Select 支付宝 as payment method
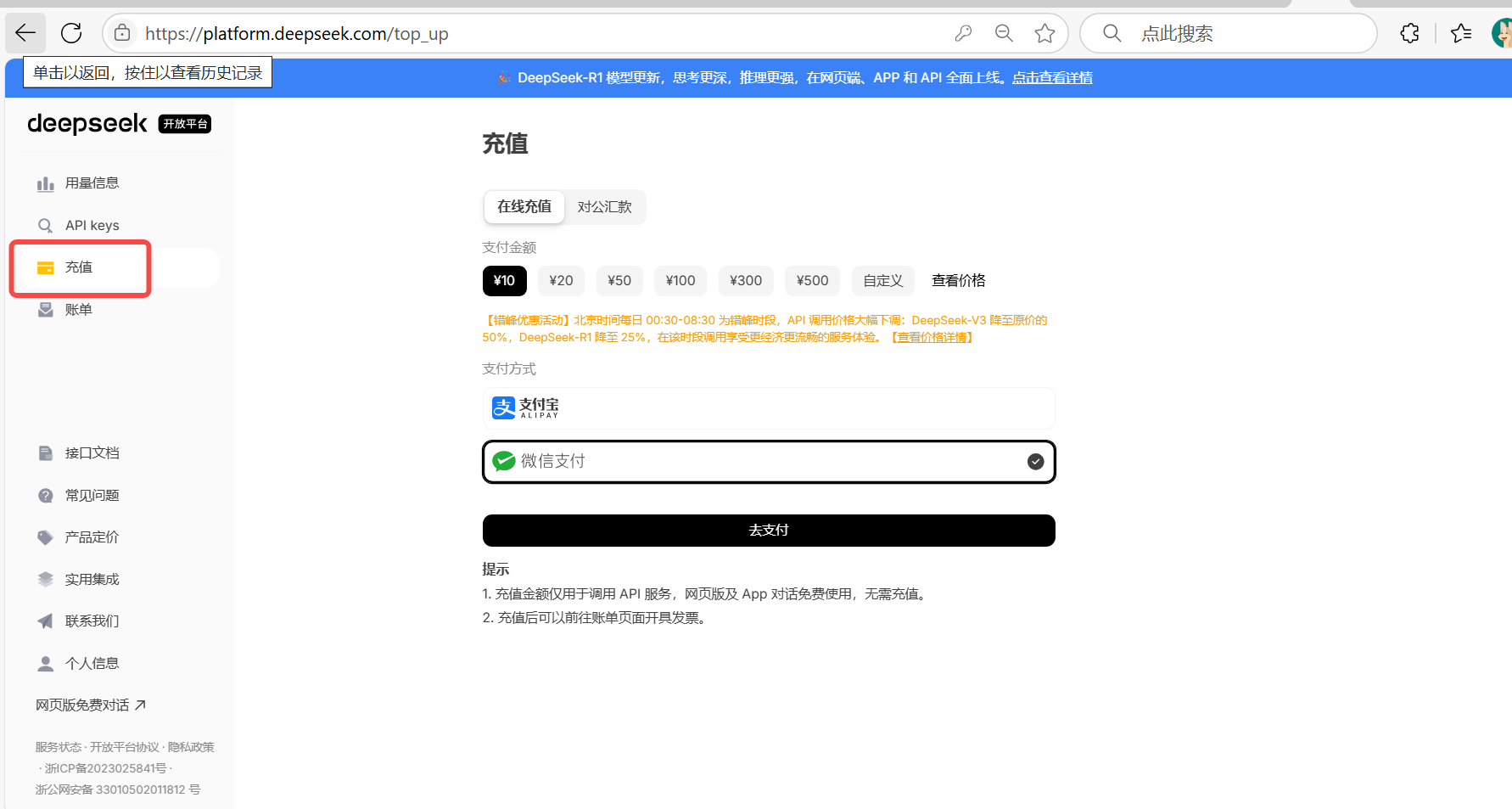 coord(769,408)
